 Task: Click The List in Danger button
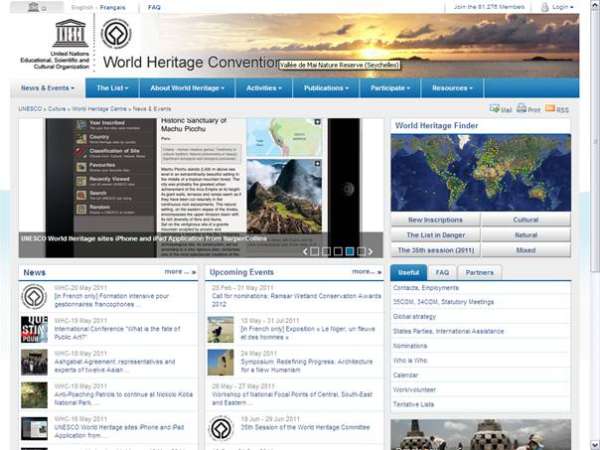[x=435, y=235]
